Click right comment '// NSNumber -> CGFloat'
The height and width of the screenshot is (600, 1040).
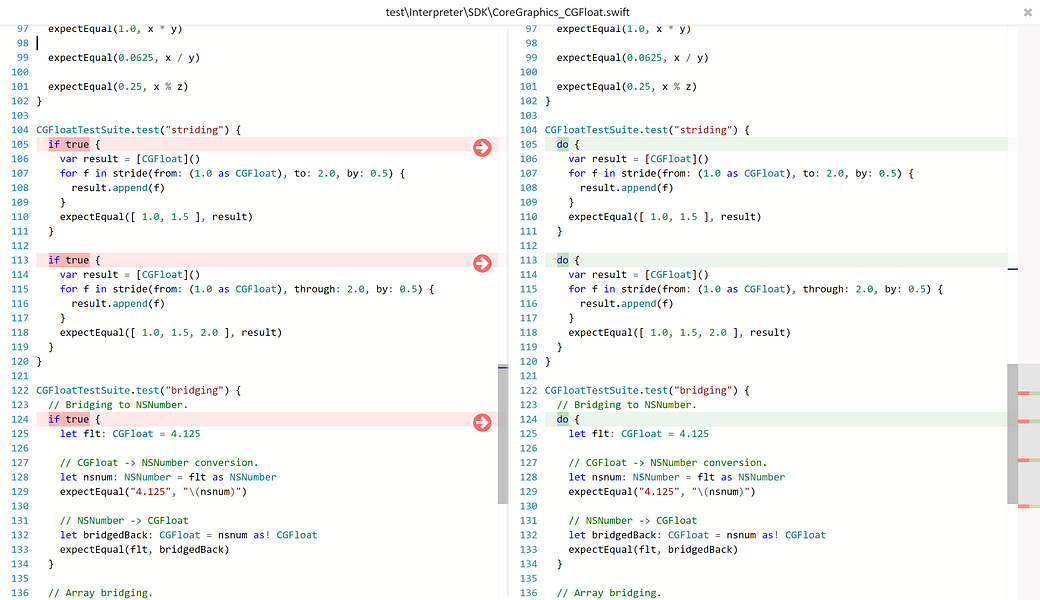(x=633, y=521)
